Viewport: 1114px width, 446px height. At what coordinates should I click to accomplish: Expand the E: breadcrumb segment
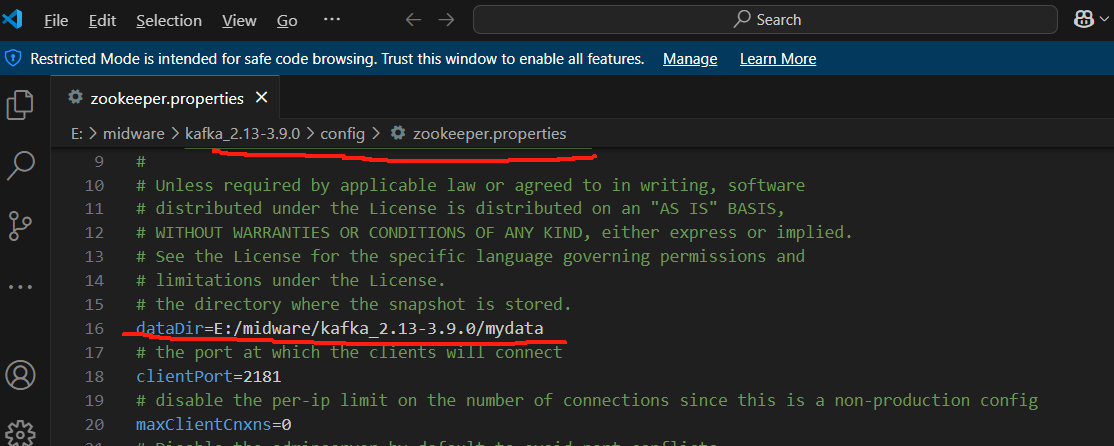point(77,134)
